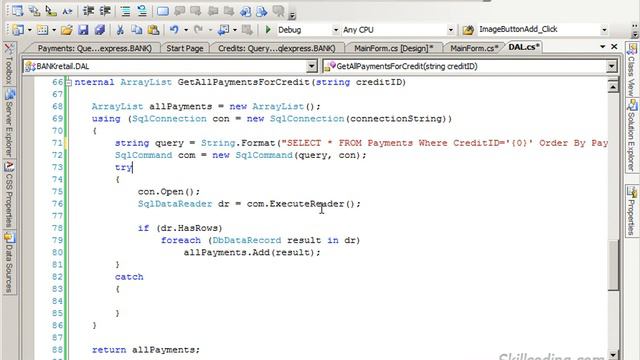This screenshot has width=640, height=360.
Task: Open file with the folder icon
Action: (x=67, y=30)
